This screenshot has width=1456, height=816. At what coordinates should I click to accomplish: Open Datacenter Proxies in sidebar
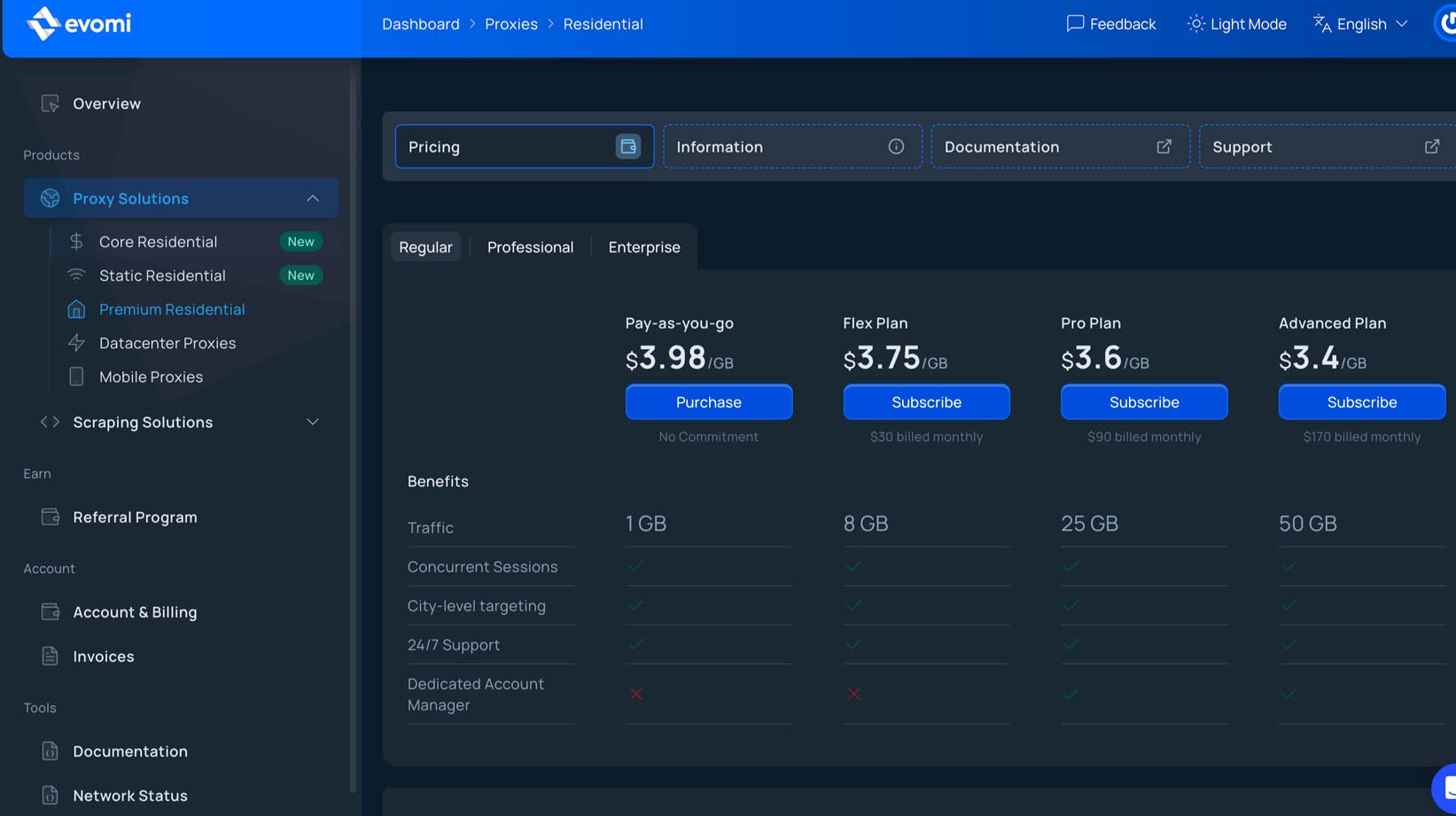click(167, 343)
